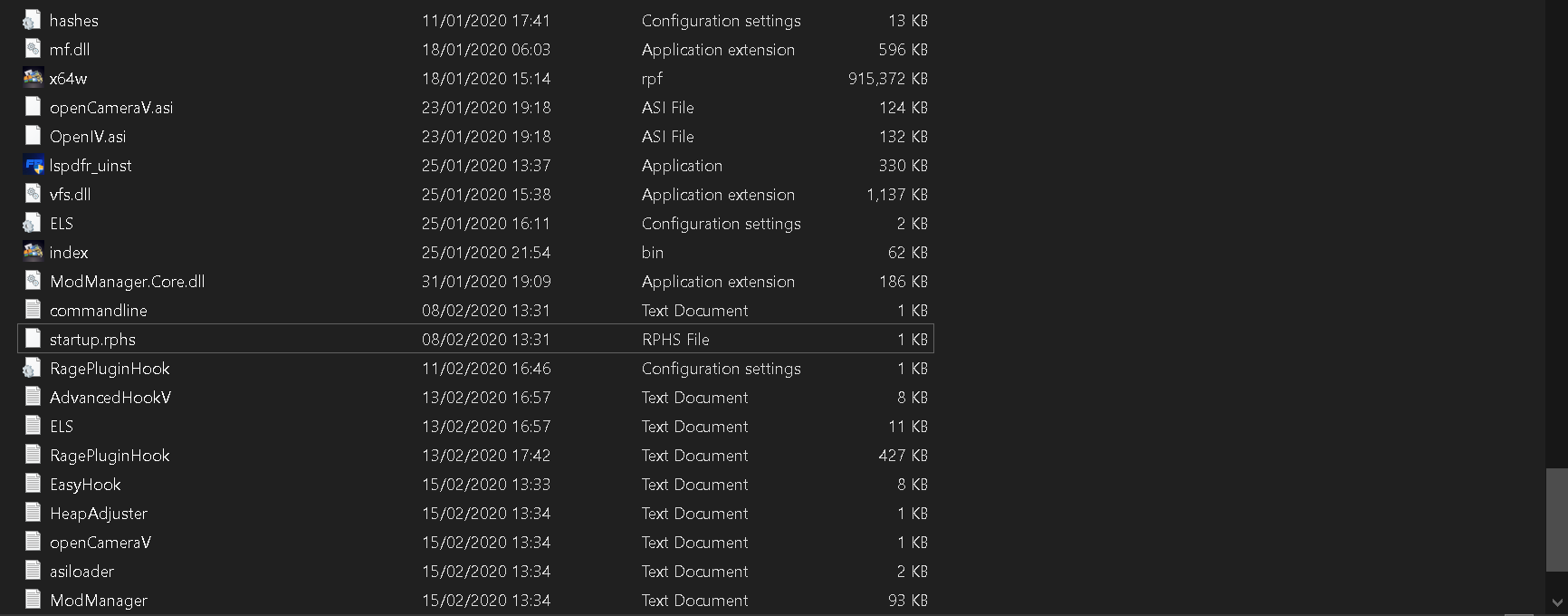This screenshot has height=616, width=1568.
Task: Select the HeapAdjuster text document name
Action: click(x=98, y=514)
